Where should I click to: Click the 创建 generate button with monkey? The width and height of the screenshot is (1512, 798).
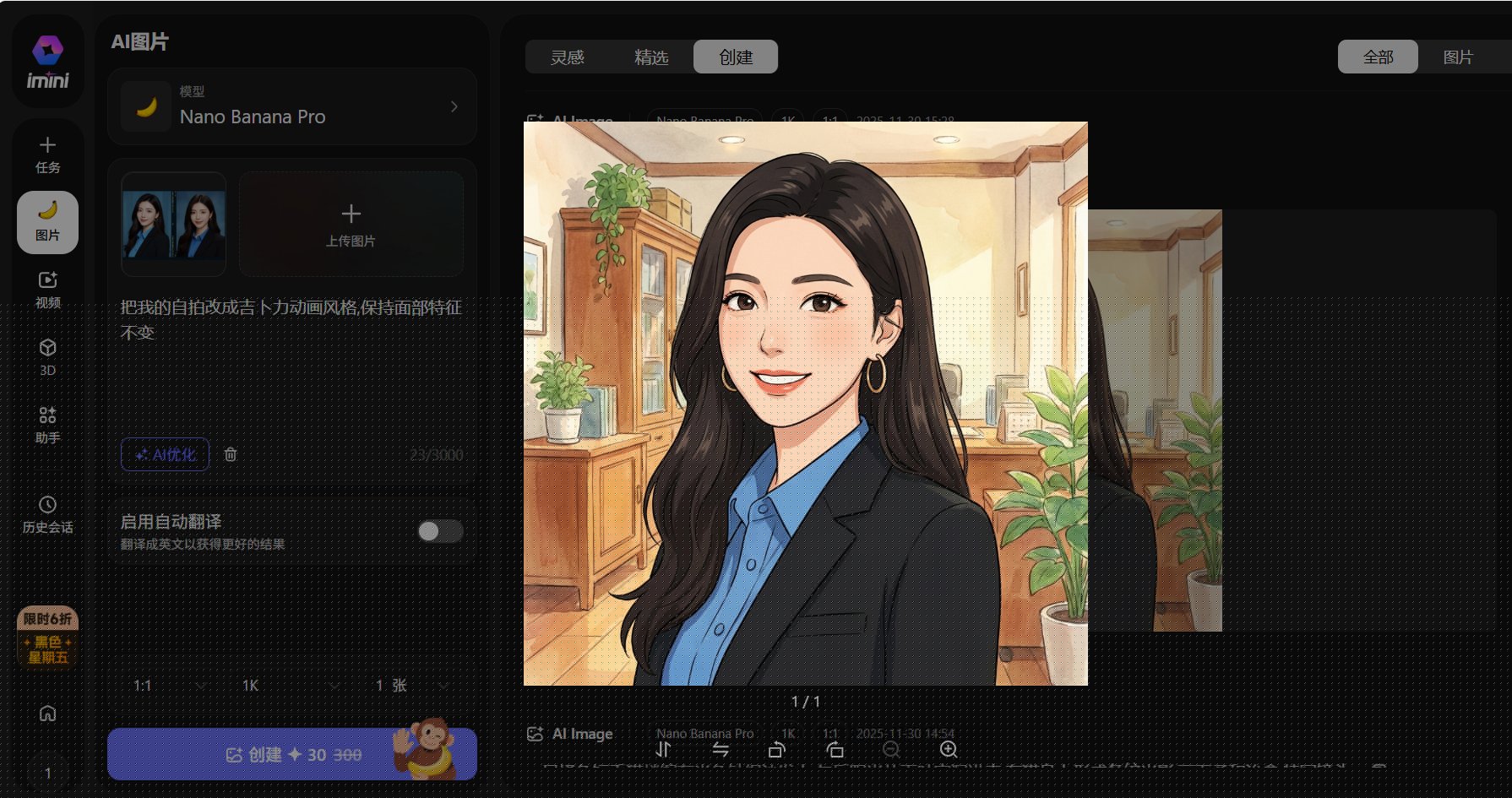292,754
